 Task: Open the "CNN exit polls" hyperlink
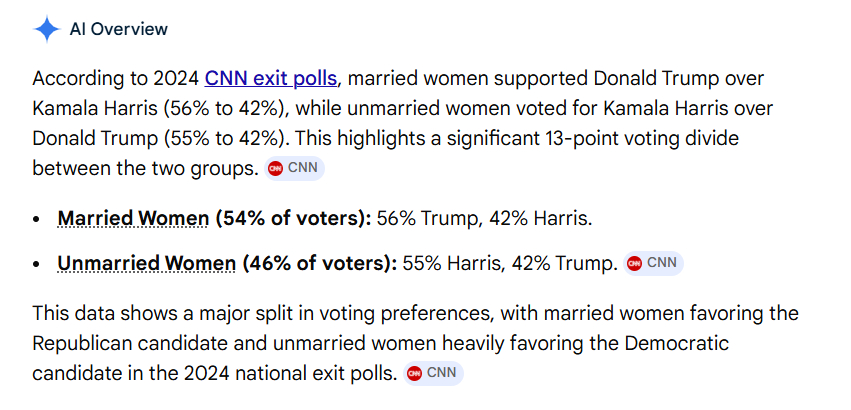(x=271, y=78)
